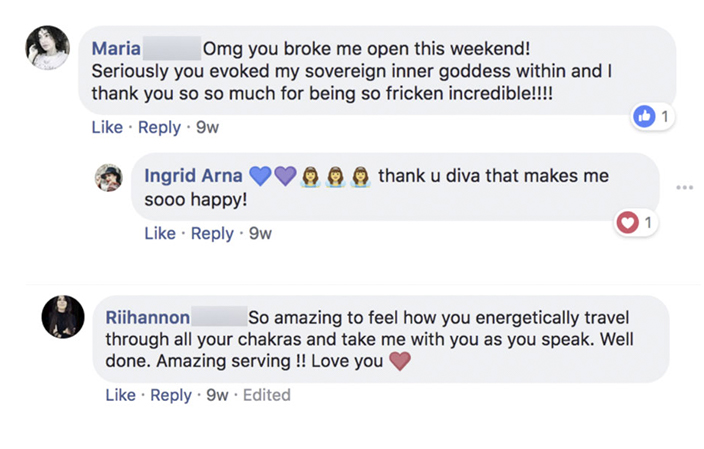Open Maria's profile picture
This screenshot has height=449, width=704.
tap(48, 47)
